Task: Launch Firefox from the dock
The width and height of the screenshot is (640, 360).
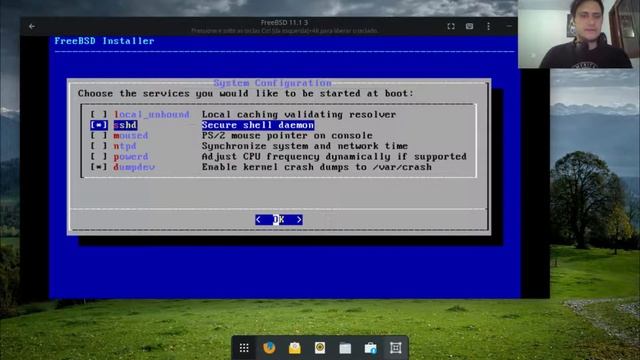Action: click(269, 348)
